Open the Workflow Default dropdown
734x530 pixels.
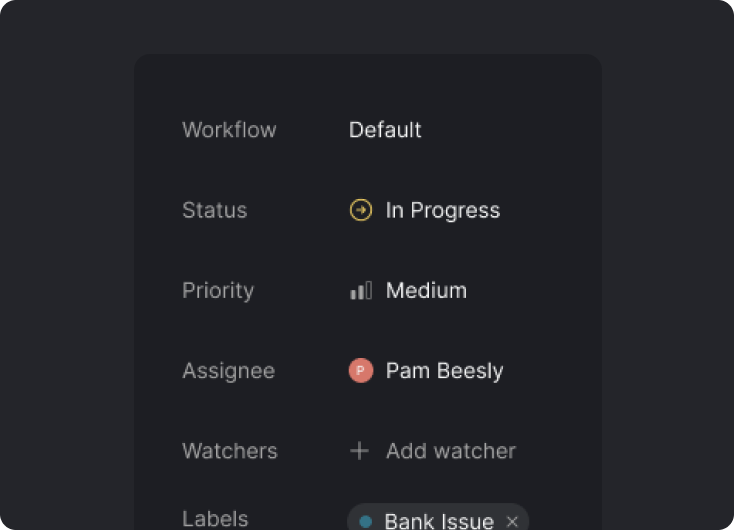coord(385,130)
